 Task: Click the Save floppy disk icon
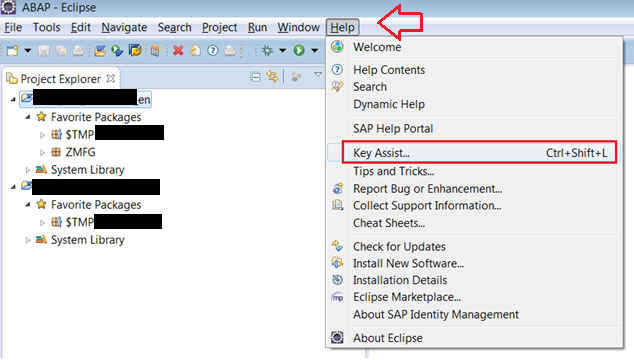coord(44,51)
